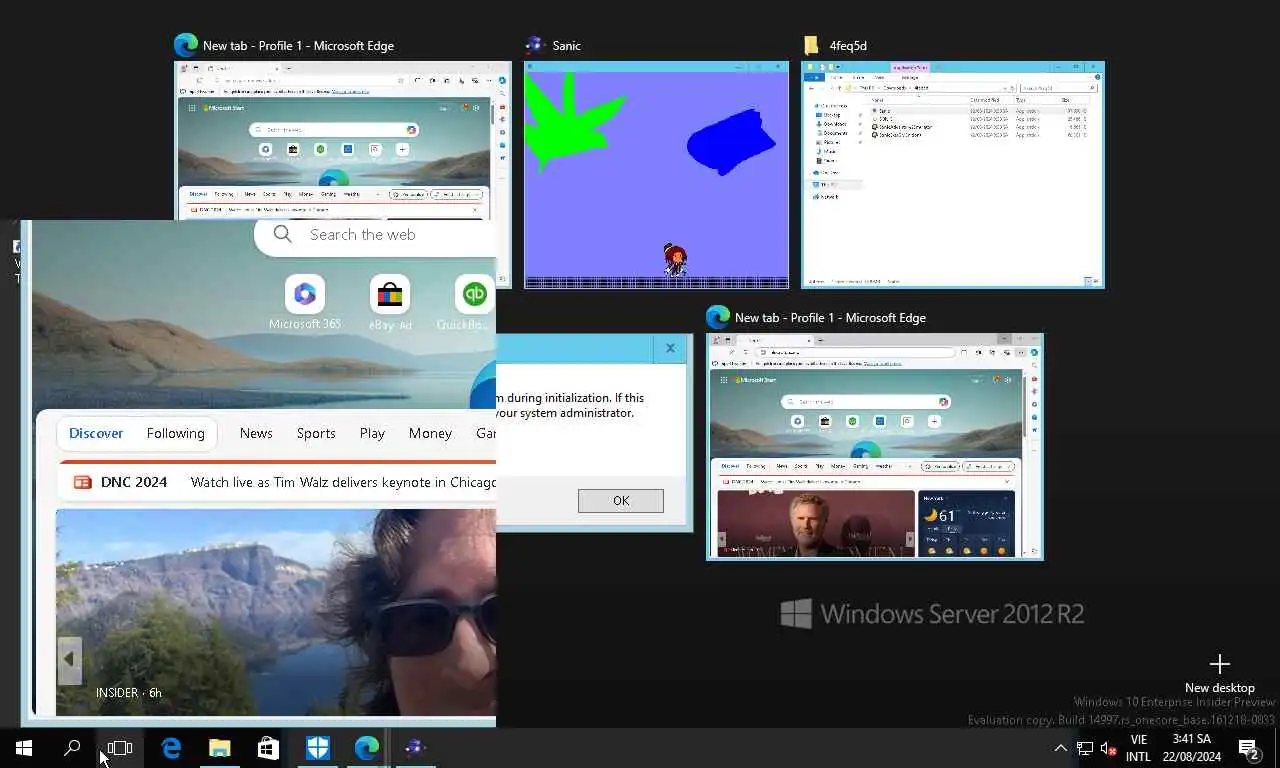Open the QuickBooks shortcut tile
The height and width of the screenshot is (768, 1280).
468,302
